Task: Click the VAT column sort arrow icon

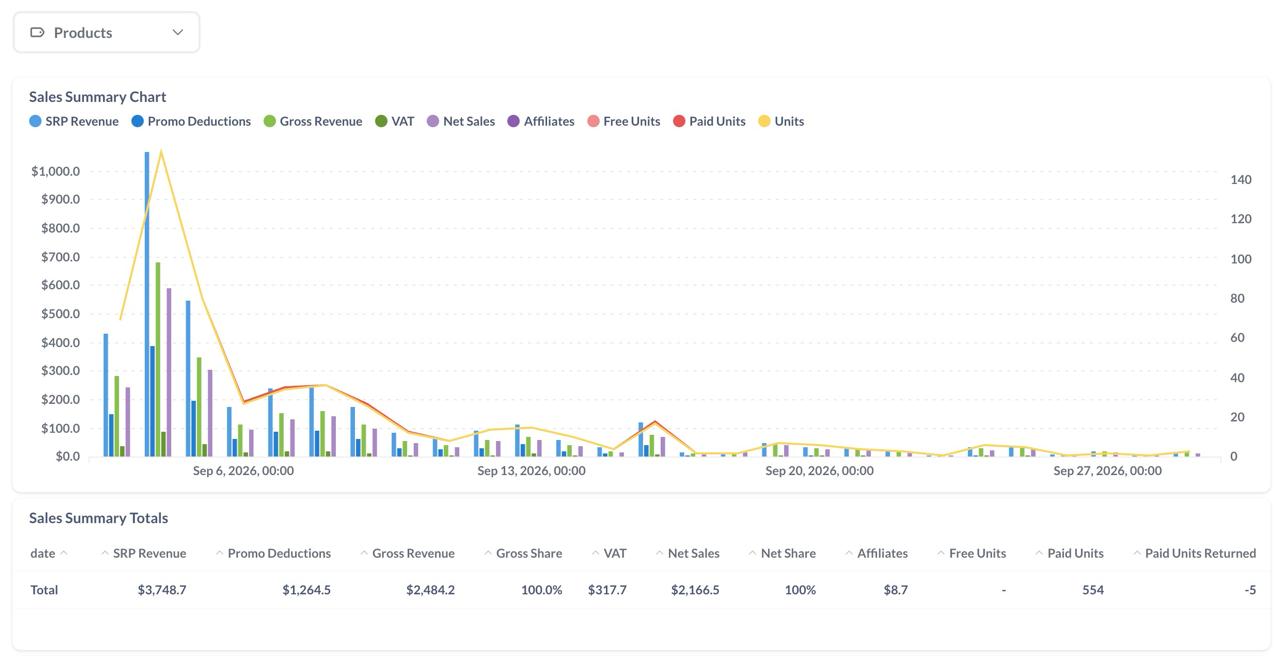Action: pos(596,553)
